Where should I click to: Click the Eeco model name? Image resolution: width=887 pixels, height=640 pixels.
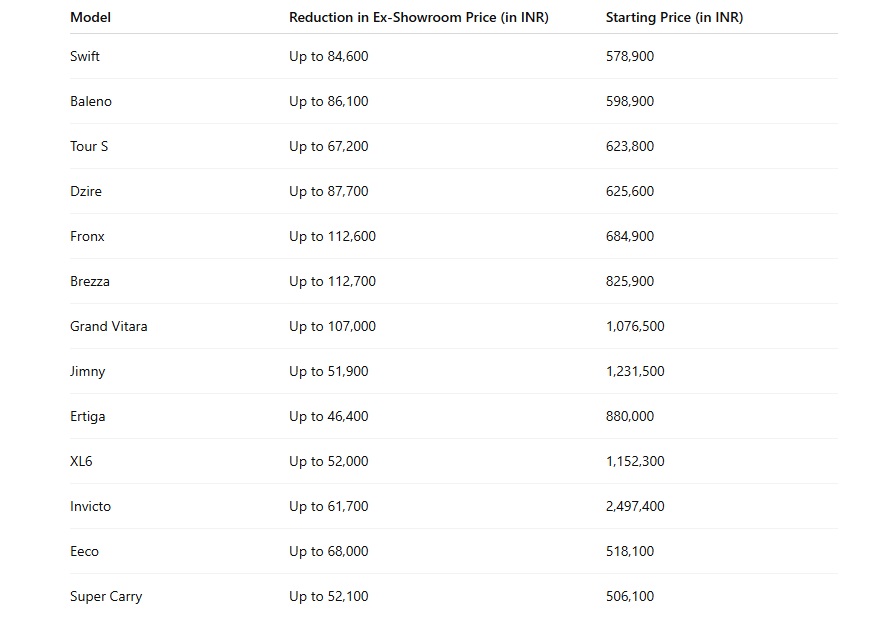click(x=84, y=551)
